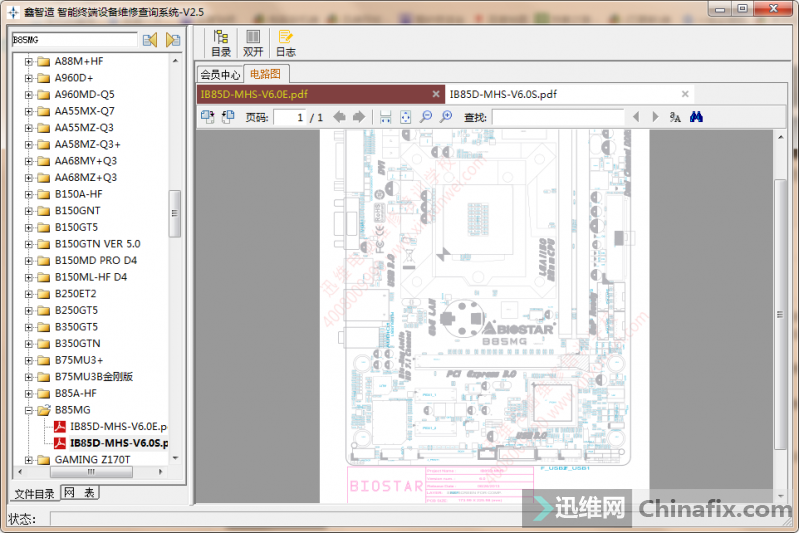The width and height of the screenshot is (799, 533).
Task: Click the file tree scroll down arrow
Action: pyautogui.click(x=175, y=458)
